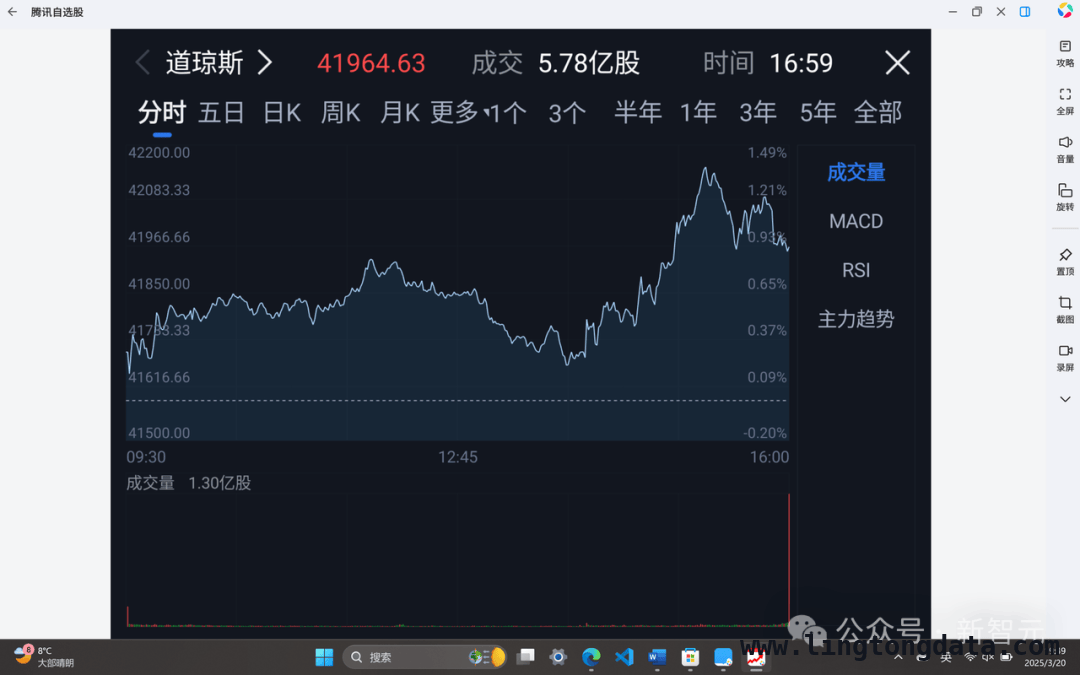Show the previous index with the left chevron
This screenshot has height=675, width=1080.
pyautogui.click(x=143, y=63)
